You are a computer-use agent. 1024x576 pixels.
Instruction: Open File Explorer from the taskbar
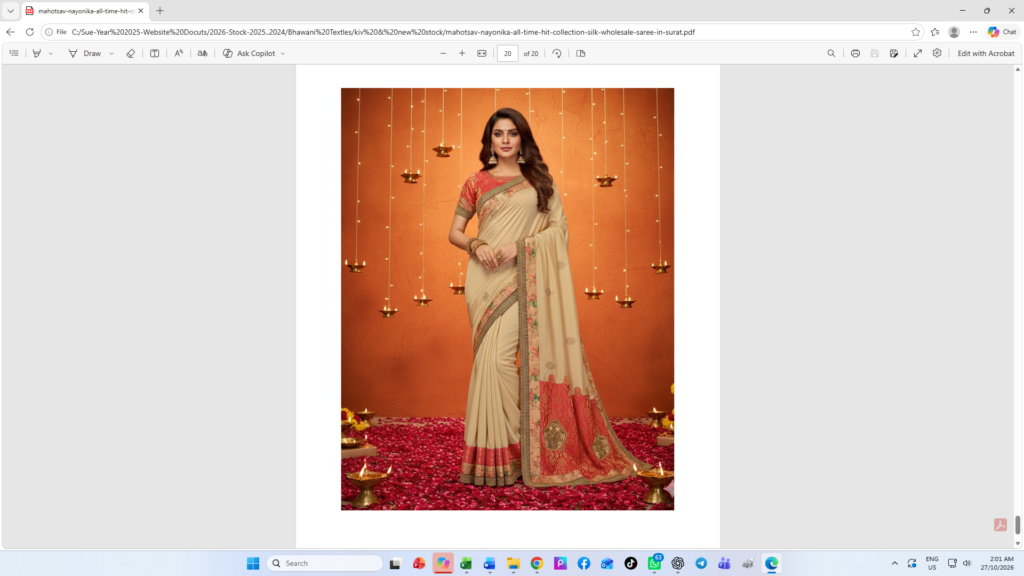tap(513, 564)
